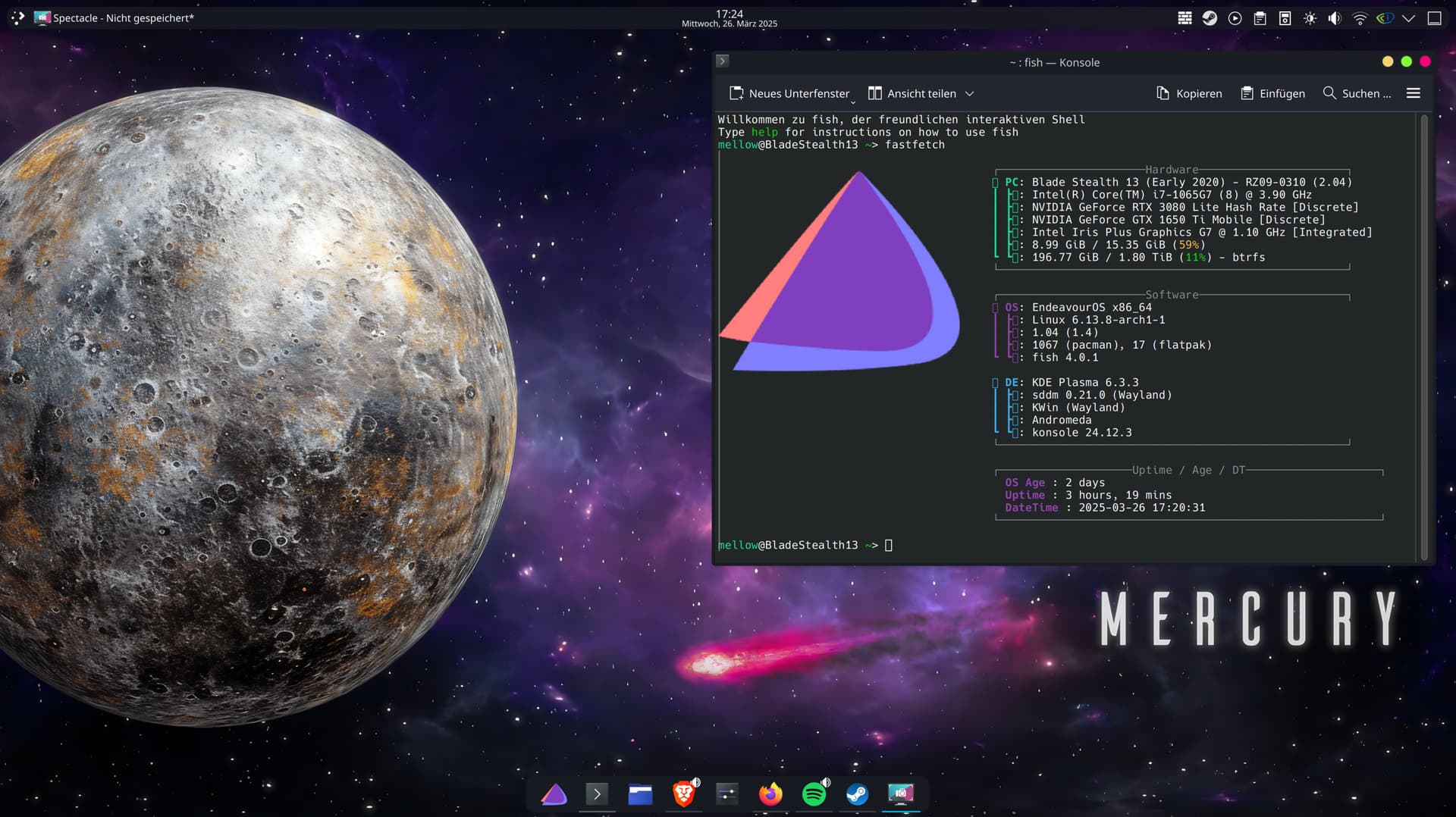
Task: Click the Suchen magnifier icon in Konsole
Action: (1329, 93)
